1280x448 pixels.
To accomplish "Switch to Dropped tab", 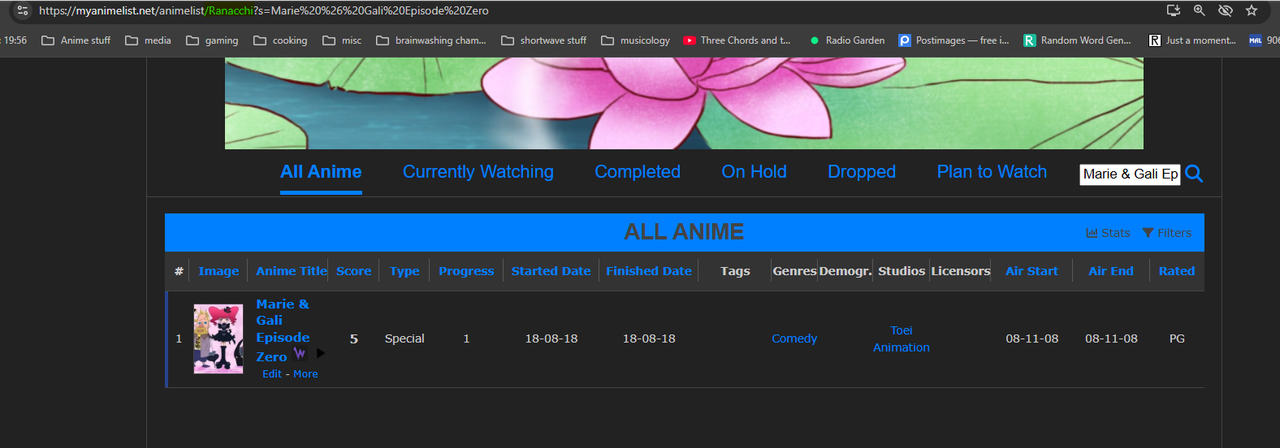I will [x=862, y=172].
